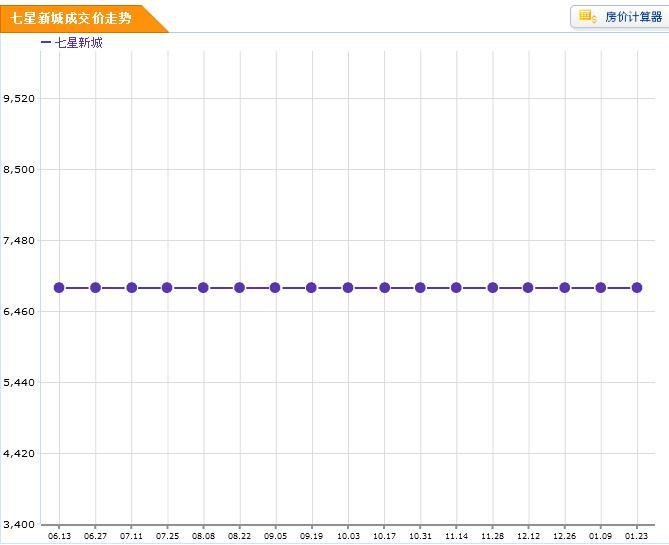Viewport: 669px width, 545px height.
Task: Click the 08.08 x-axis date label
Action: pyautogui.click(x=204, y=536)
